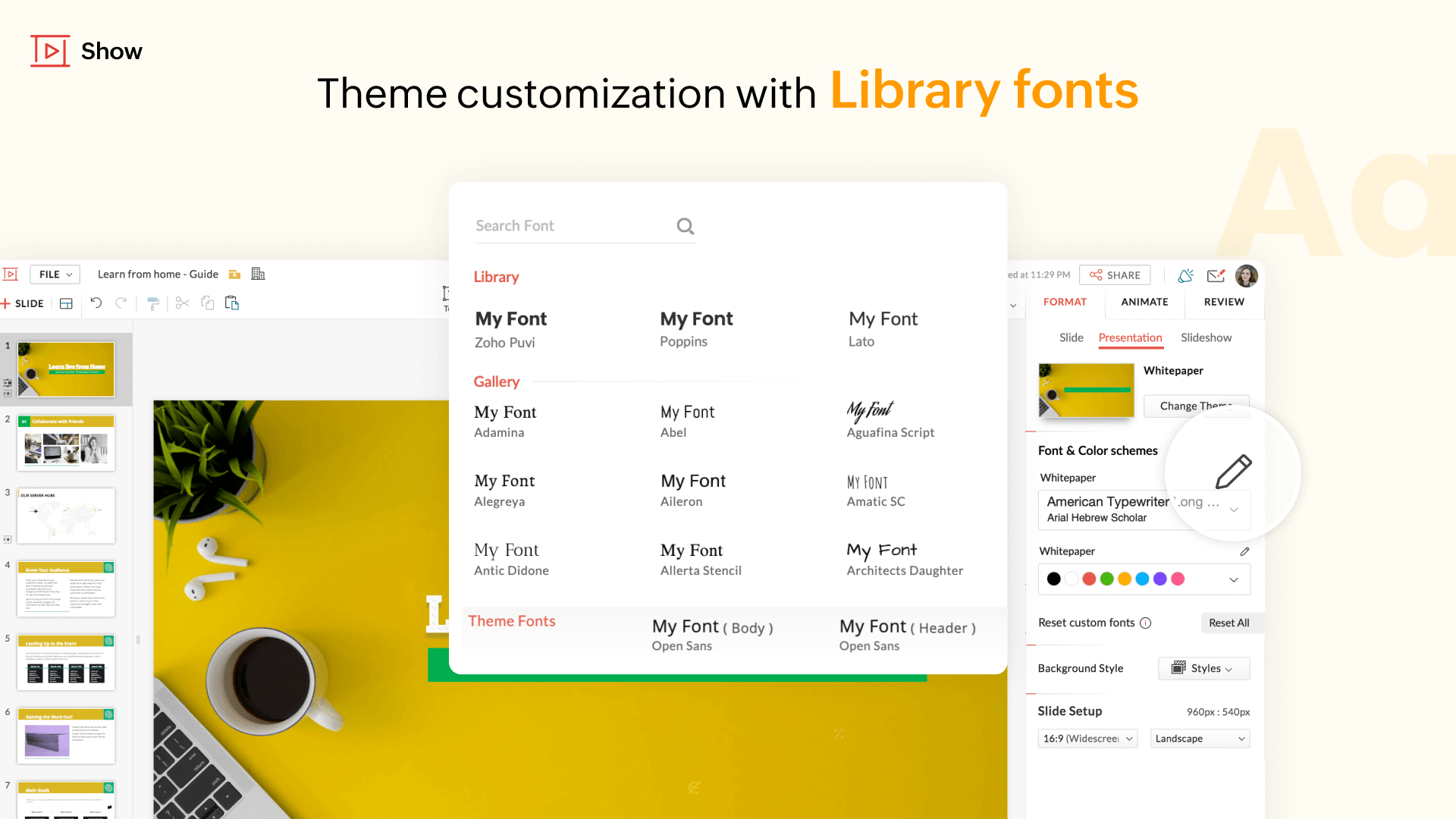This screenshot has height=819, width=1456.
Task: Click the Whitepaper theme preview thumbnail
Action: tap(1086, 391)
